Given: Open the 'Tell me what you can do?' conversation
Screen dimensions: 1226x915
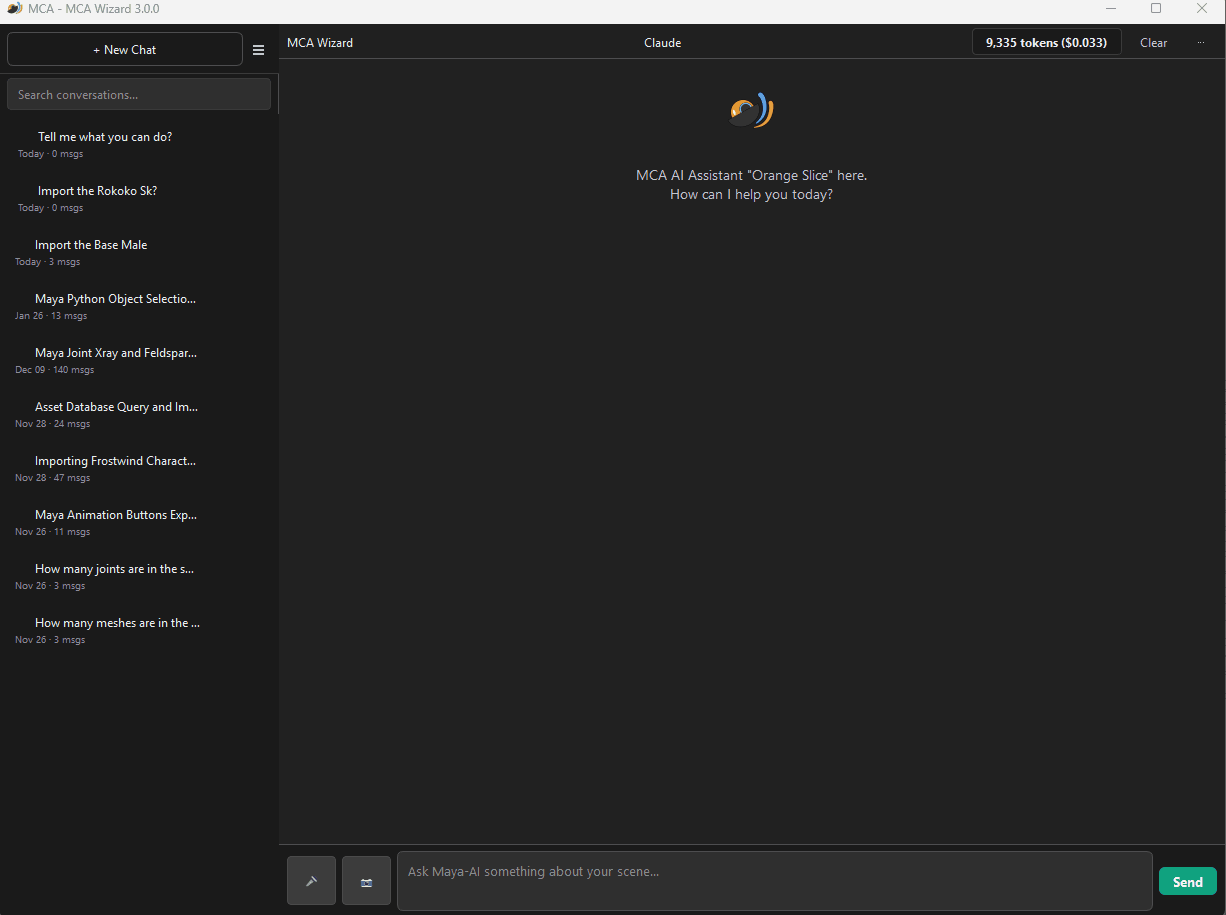Looking at the screenshot, I should (x=139, y=145).
